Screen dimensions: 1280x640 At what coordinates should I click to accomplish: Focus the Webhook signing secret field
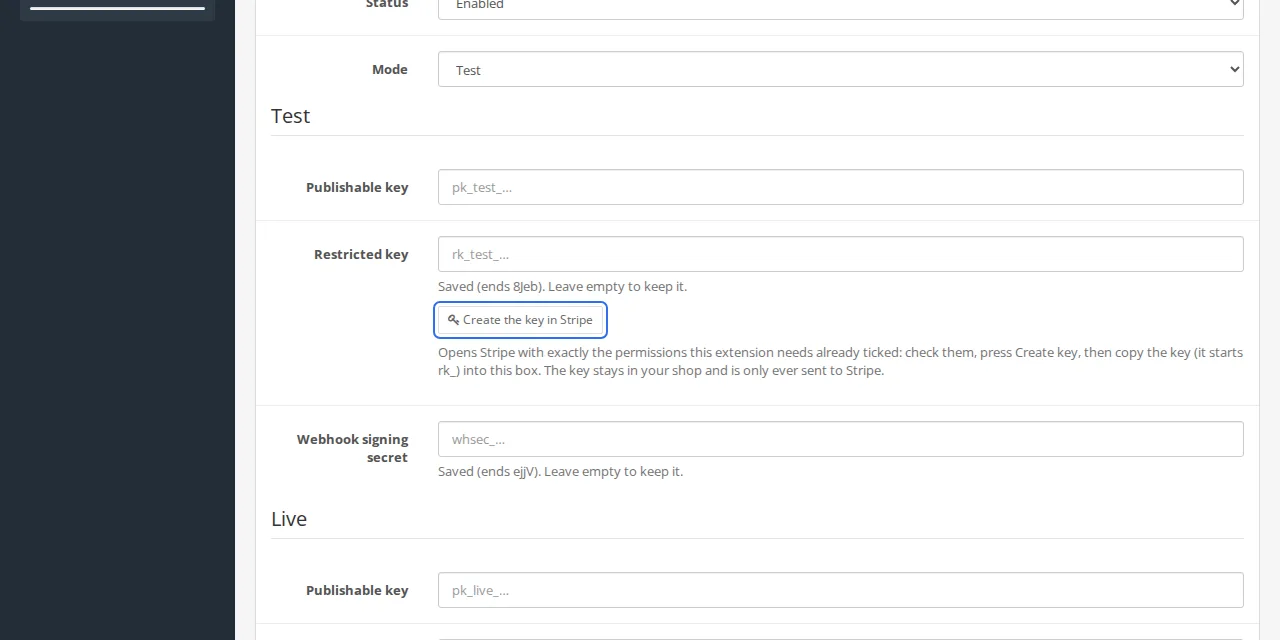[840, 439]
